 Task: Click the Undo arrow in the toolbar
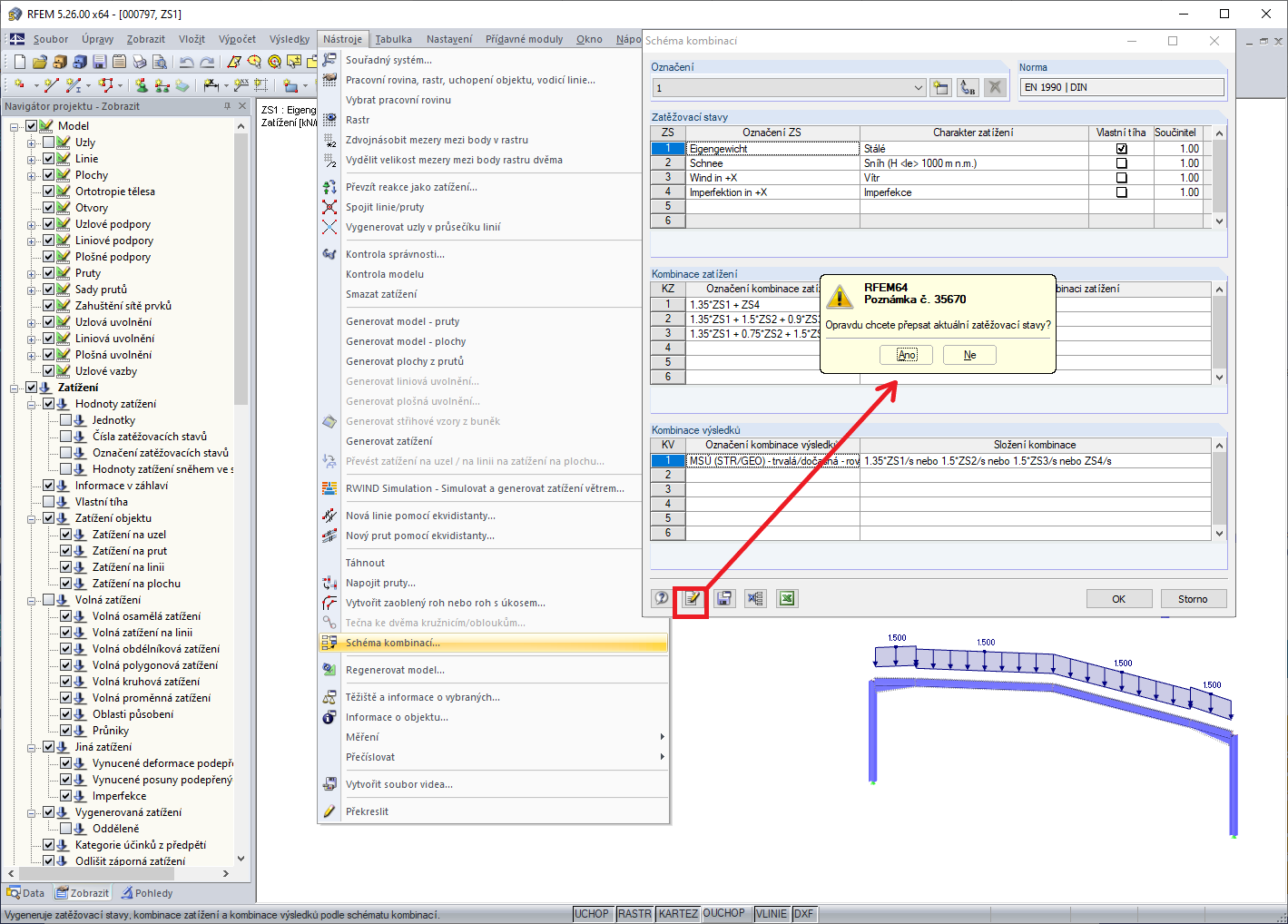(x=186, y=62)
